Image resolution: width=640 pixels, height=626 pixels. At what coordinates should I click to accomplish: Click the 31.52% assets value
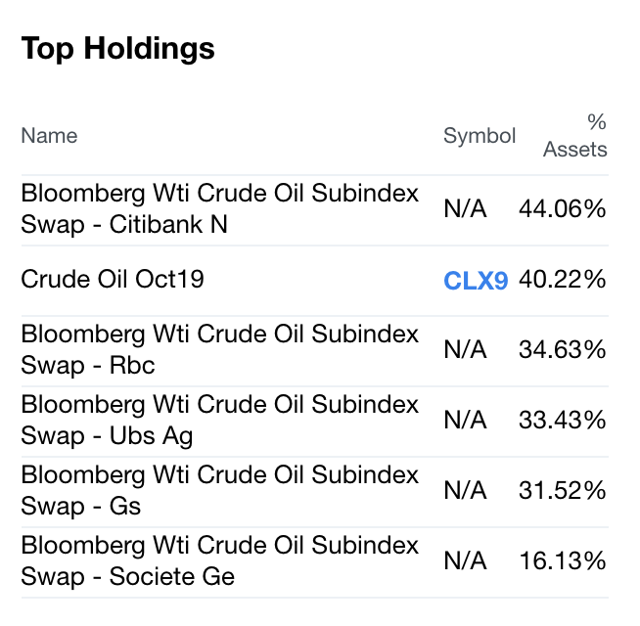[562, 491]
